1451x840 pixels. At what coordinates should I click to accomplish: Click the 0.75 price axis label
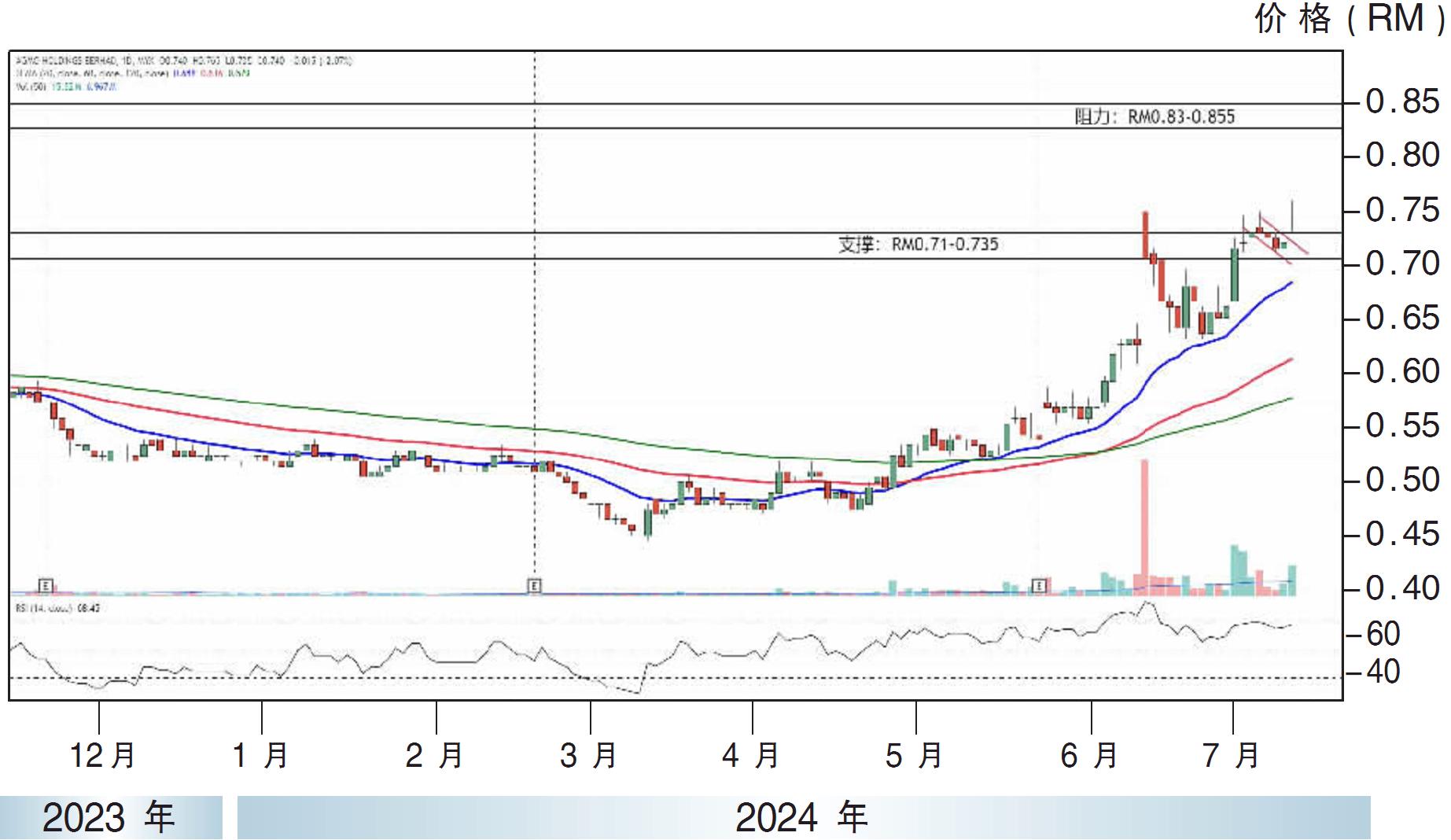pos(1402,210)
